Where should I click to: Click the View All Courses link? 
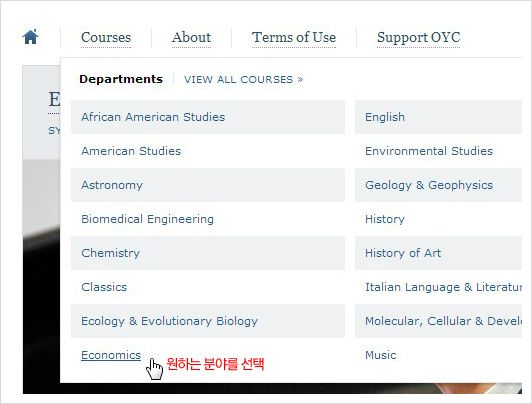[x=244, y=79]
